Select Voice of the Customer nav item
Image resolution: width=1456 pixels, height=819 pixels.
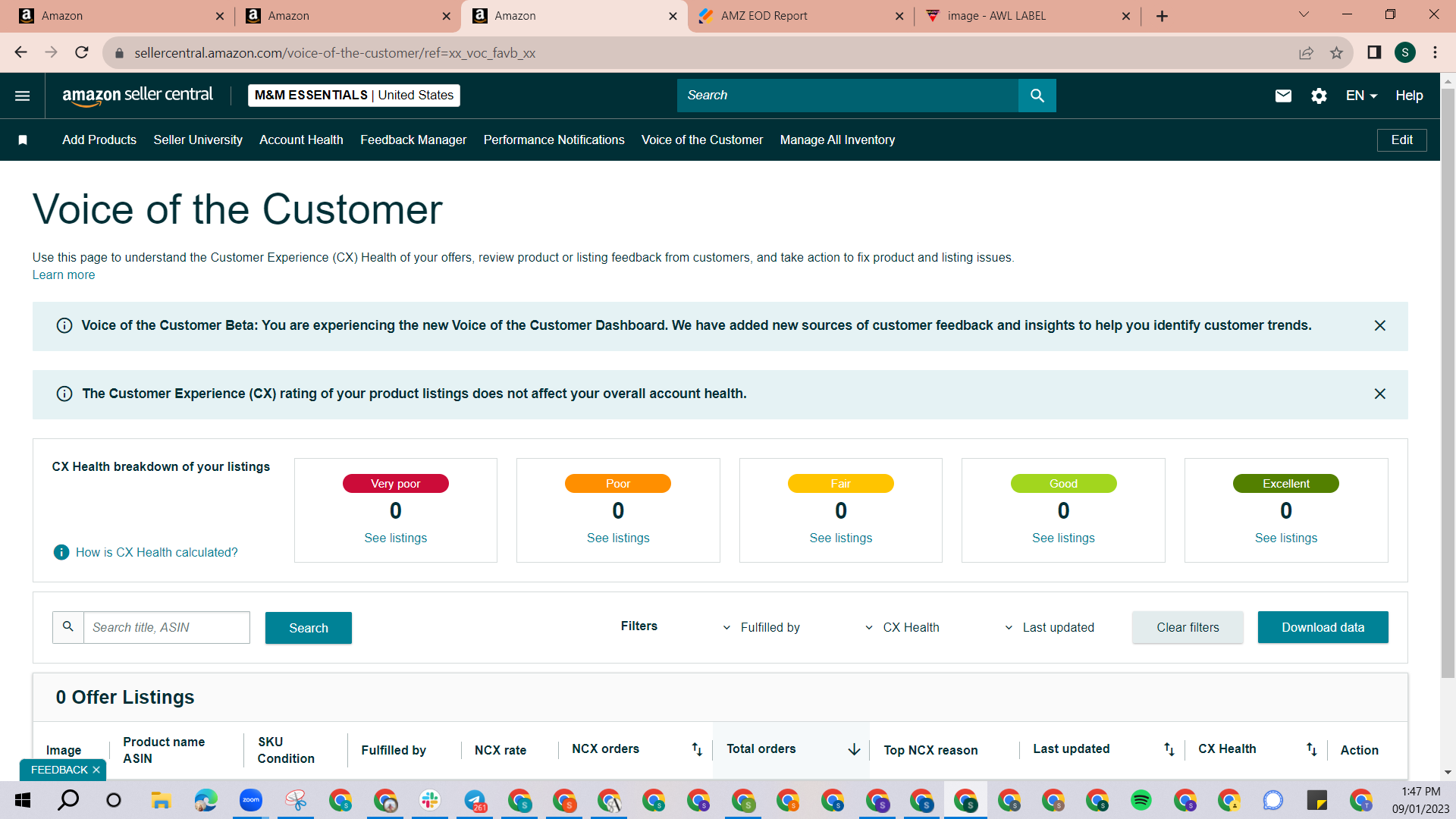(702, 140)
